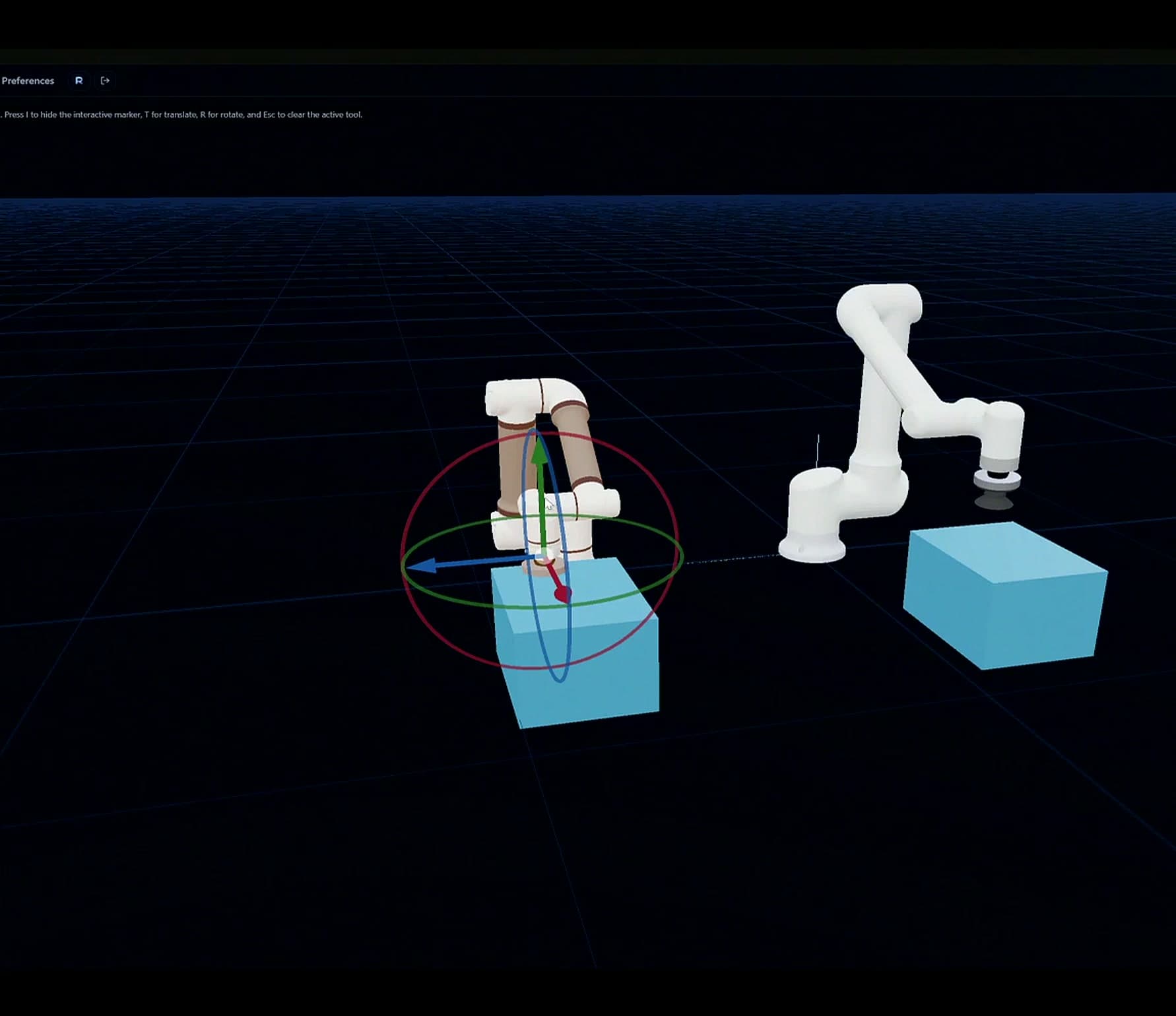Click the cylindrical base of right robot

[812, 549]
